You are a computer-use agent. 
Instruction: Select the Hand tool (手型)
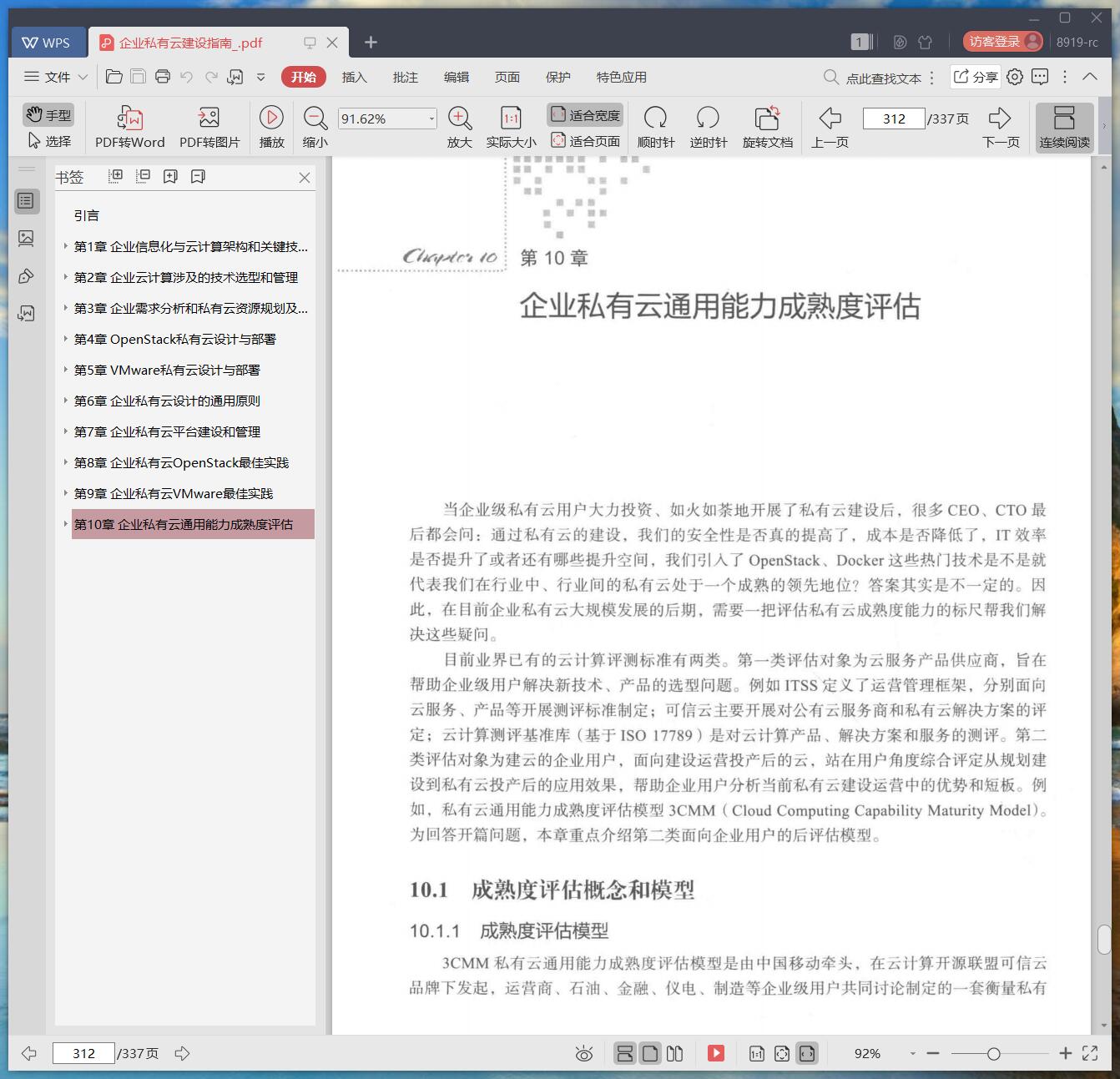click(48, 115)
